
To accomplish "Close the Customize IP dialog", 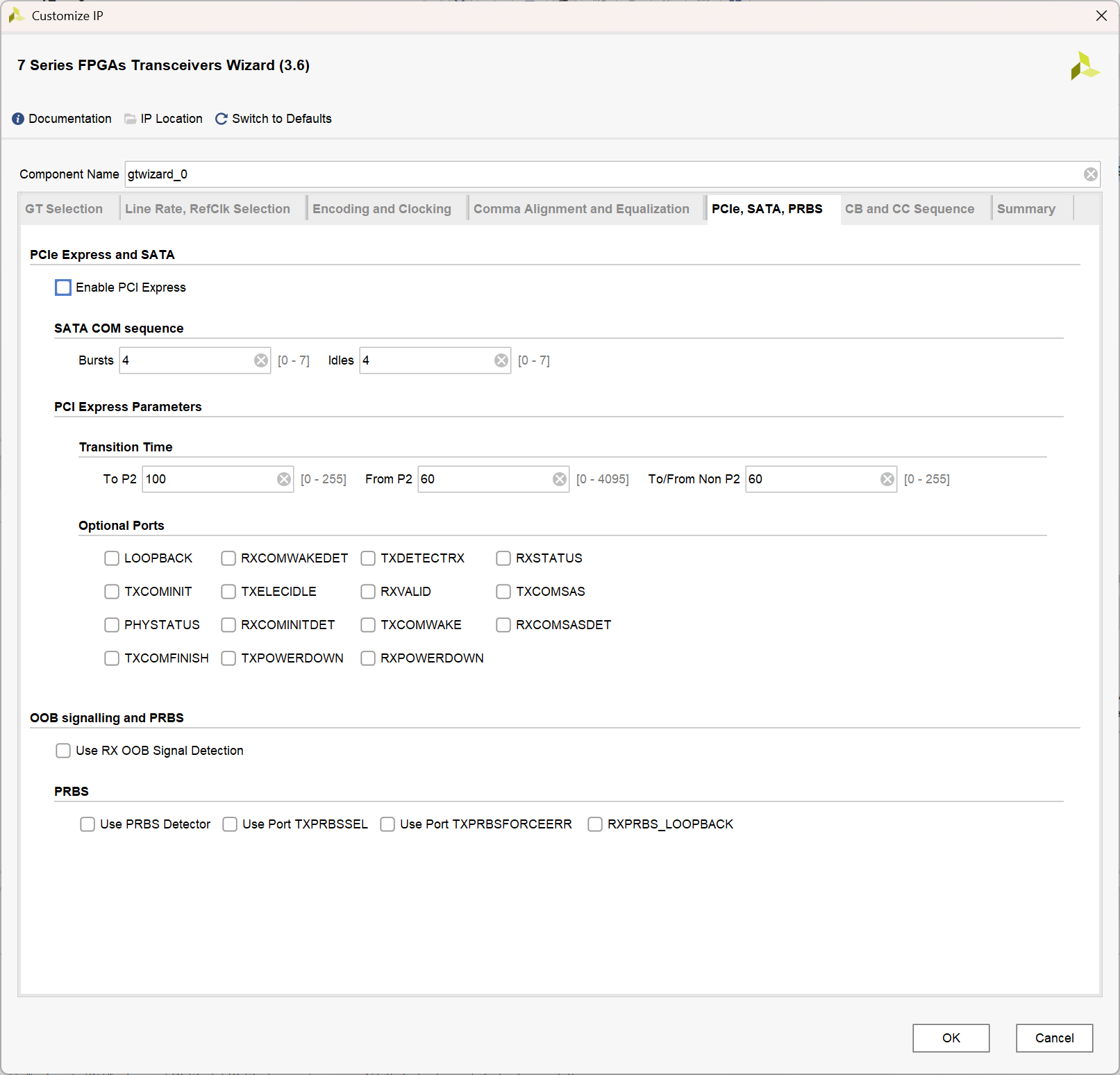I will pos(1101,16).
